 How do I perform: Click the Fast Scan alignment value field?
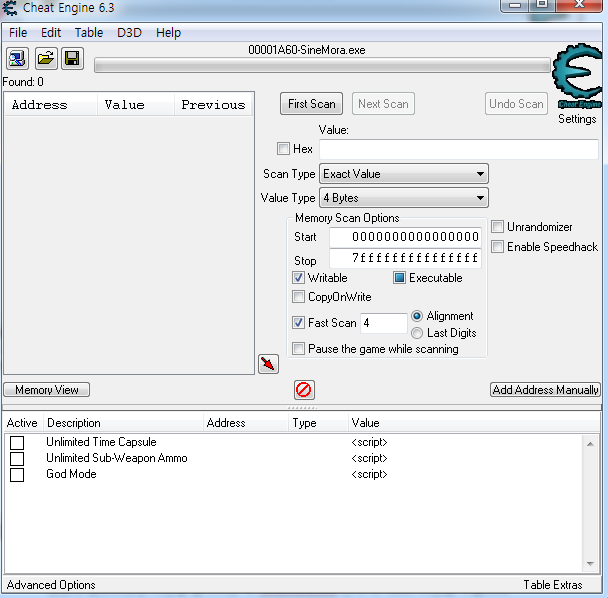tap(383, 323)
